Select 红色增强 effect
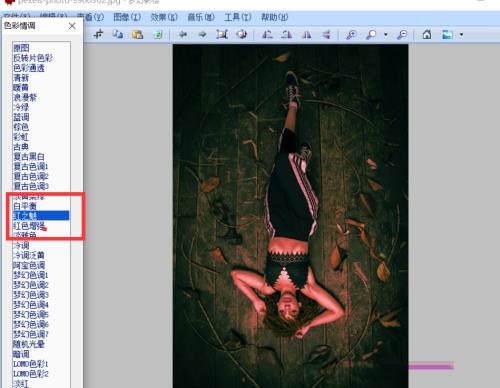 tap(29, 226)
